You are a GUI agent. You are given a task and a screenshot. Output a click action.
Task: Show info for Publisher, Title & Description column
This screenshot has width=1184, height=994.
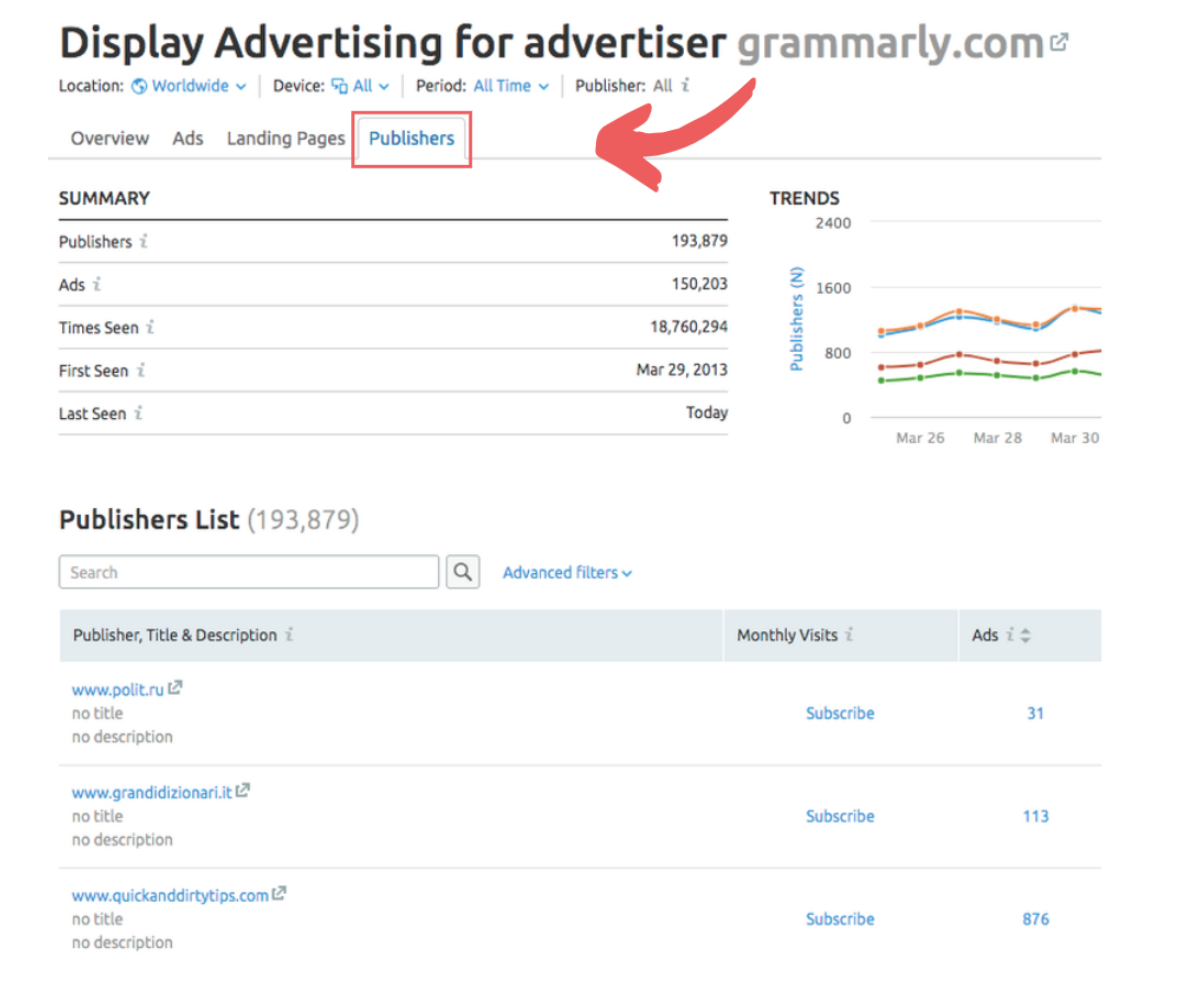tap(289, 634)
